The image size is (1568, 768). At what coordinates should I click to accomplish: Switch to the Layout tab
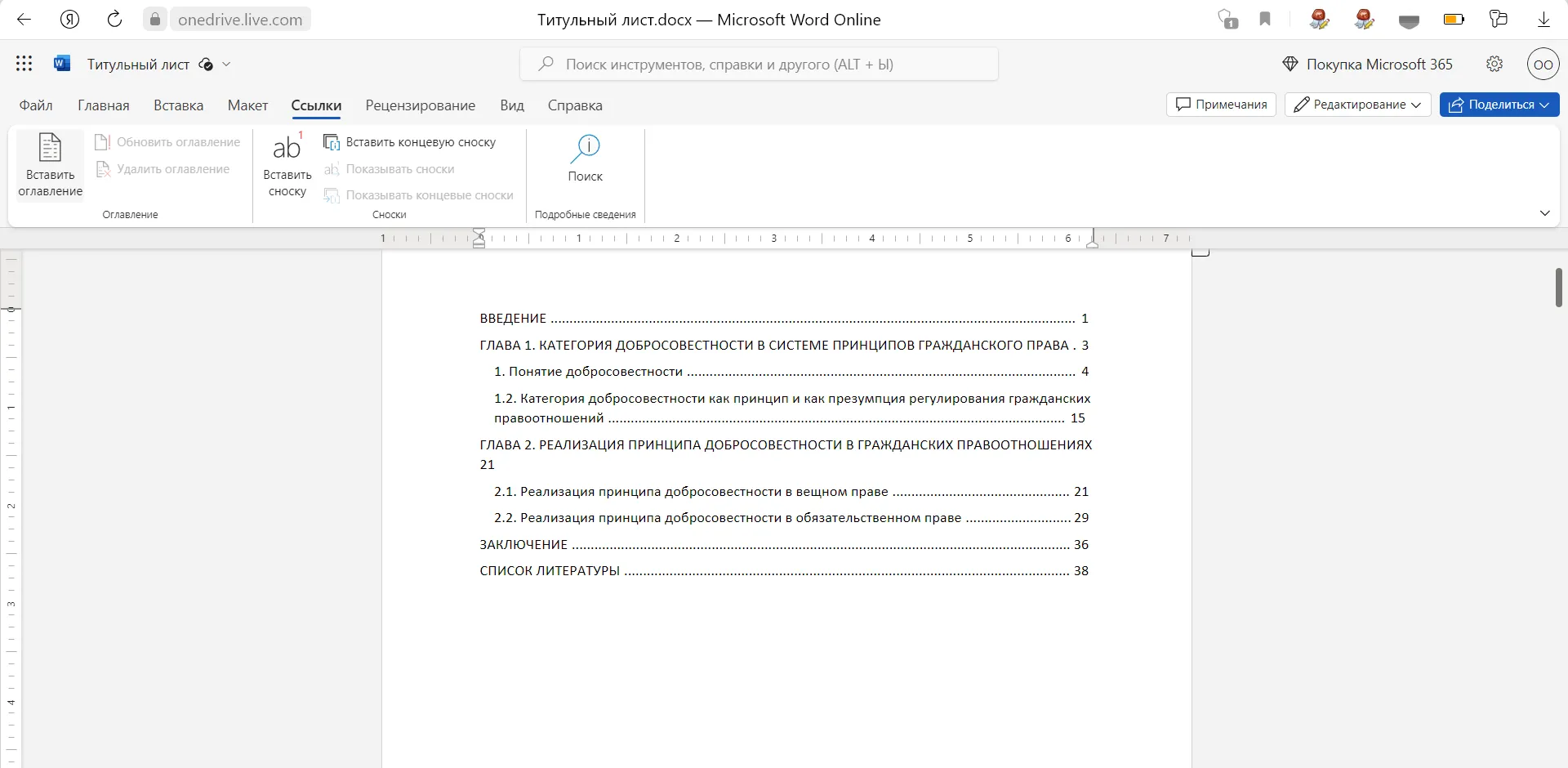point(247,105)
